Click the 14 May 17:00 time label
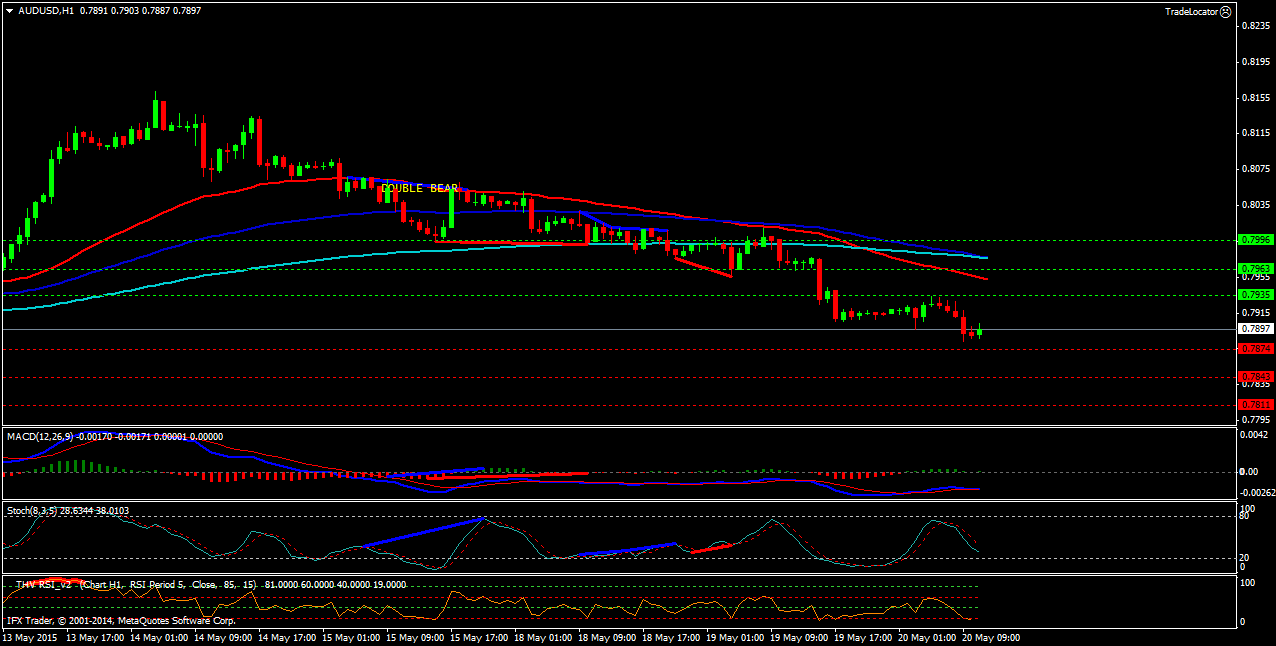The width and height of the screenshot is (1276, 646). pos(286,637)
